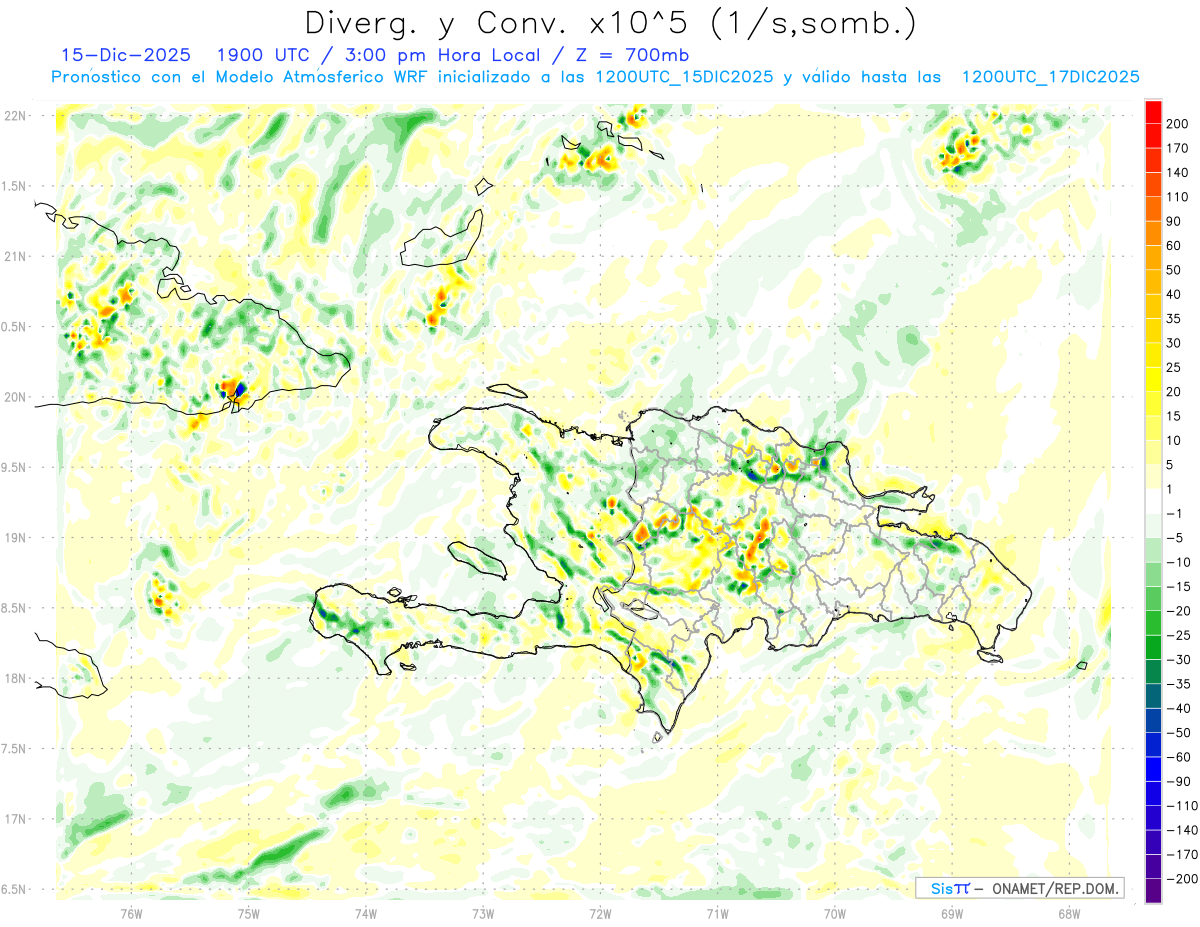Click the positive '1' color scale label
1200x927 pixels.
point(1171,489)
